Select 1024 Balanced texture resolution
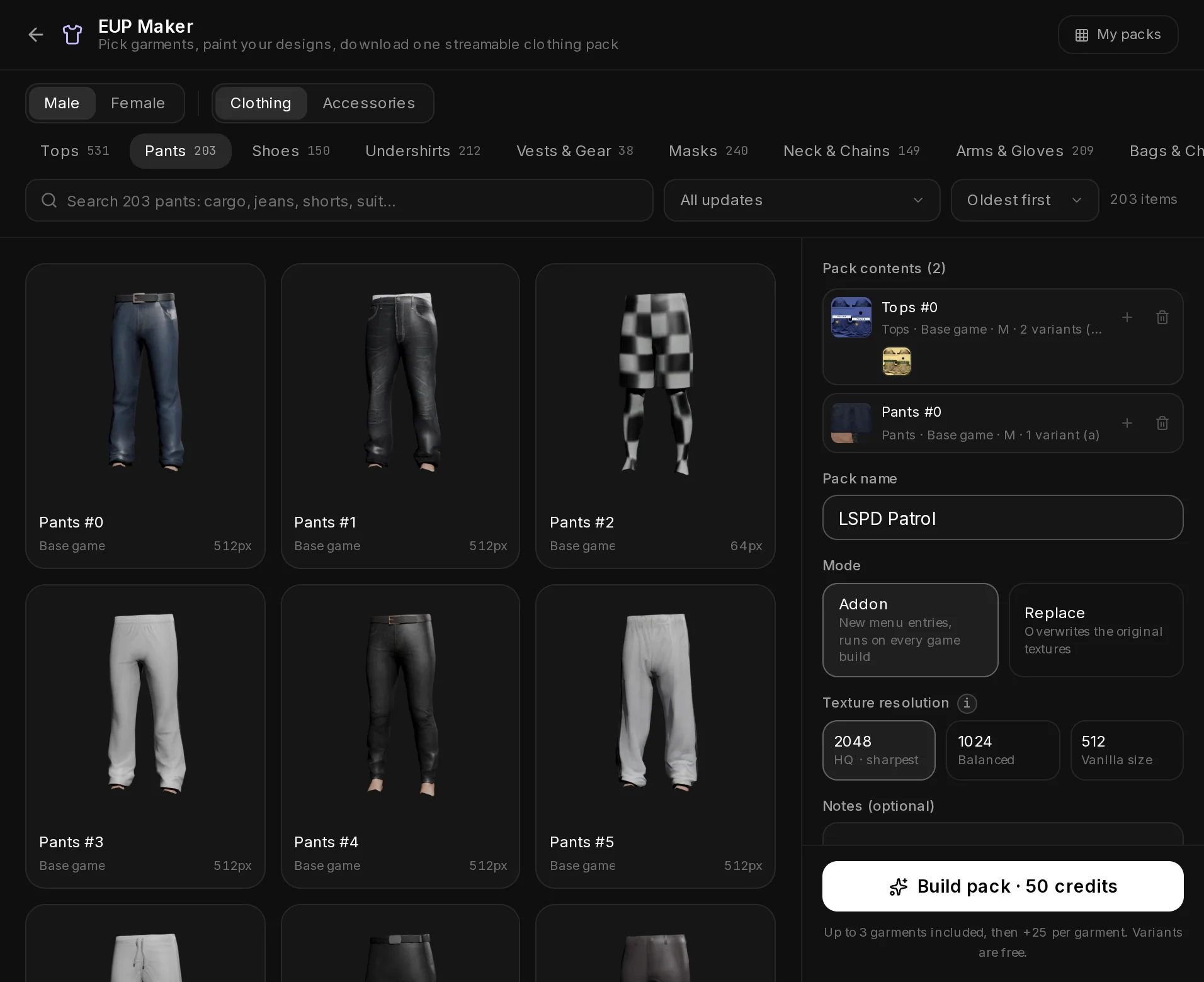Image resolution: width=1204 pixels, height=982 pixels. pyautogui.click(x=1002, y=750)
